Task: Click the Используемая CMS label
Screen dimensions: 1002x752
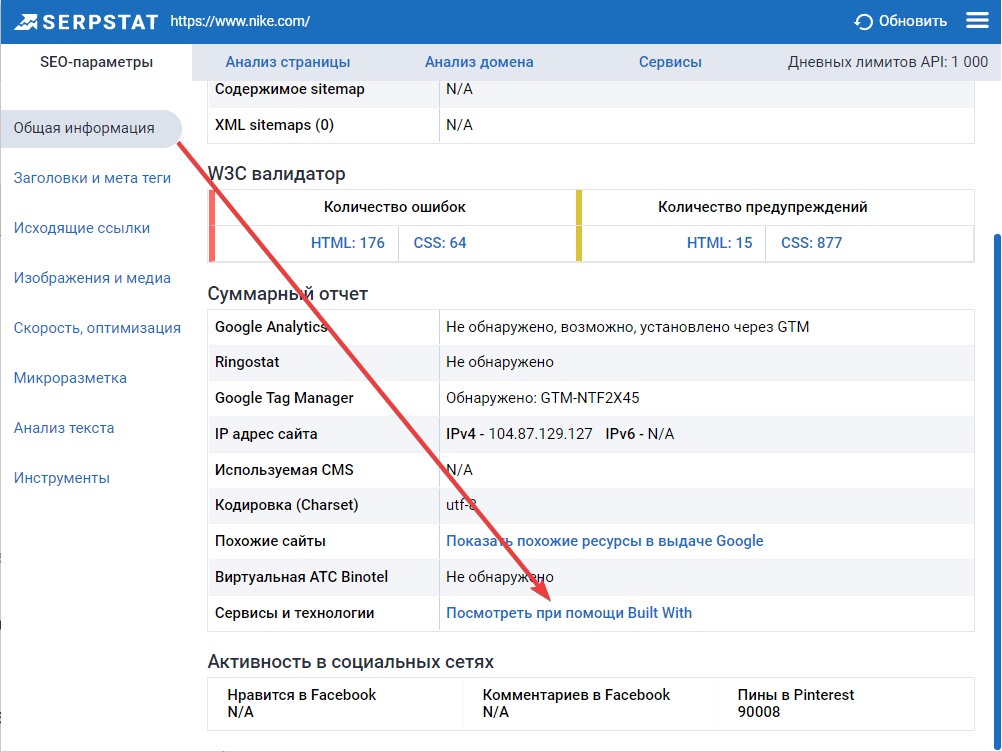Action: click(x=284, y=470)
